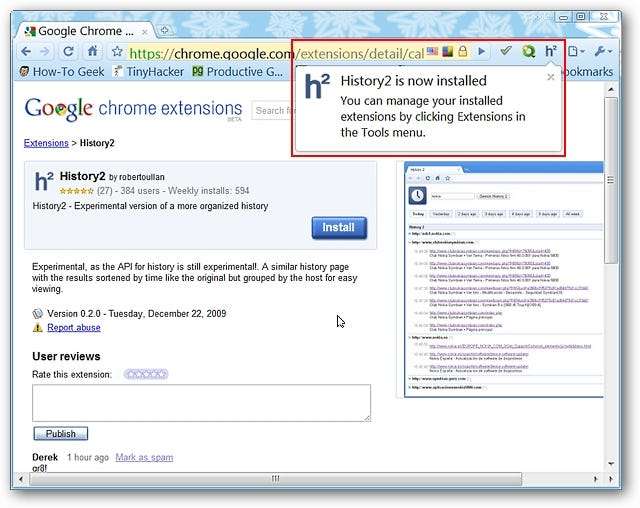Click the blue Install button

coord(339,228)
